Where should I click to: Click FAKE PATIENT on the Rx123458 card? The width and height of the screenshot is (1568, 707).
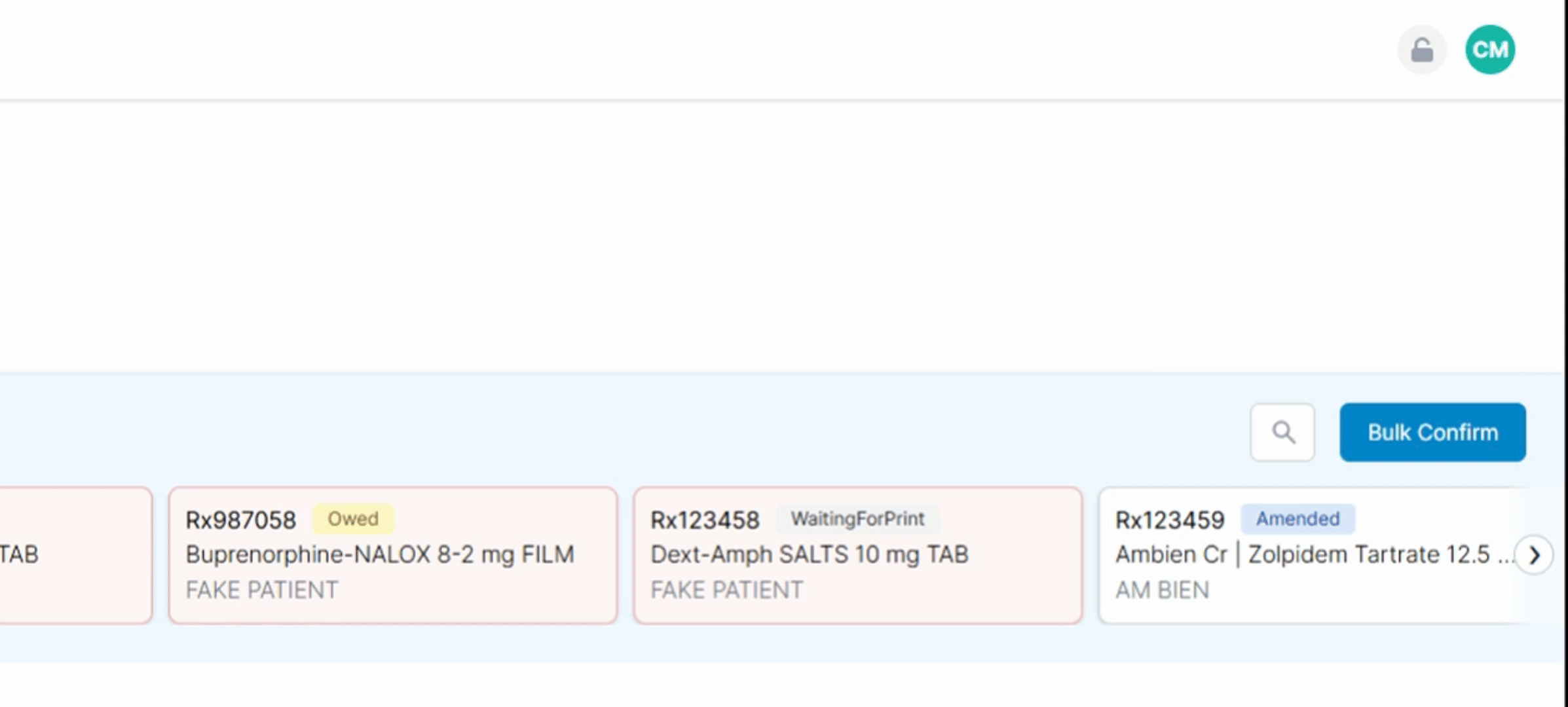tap(726, 590)
